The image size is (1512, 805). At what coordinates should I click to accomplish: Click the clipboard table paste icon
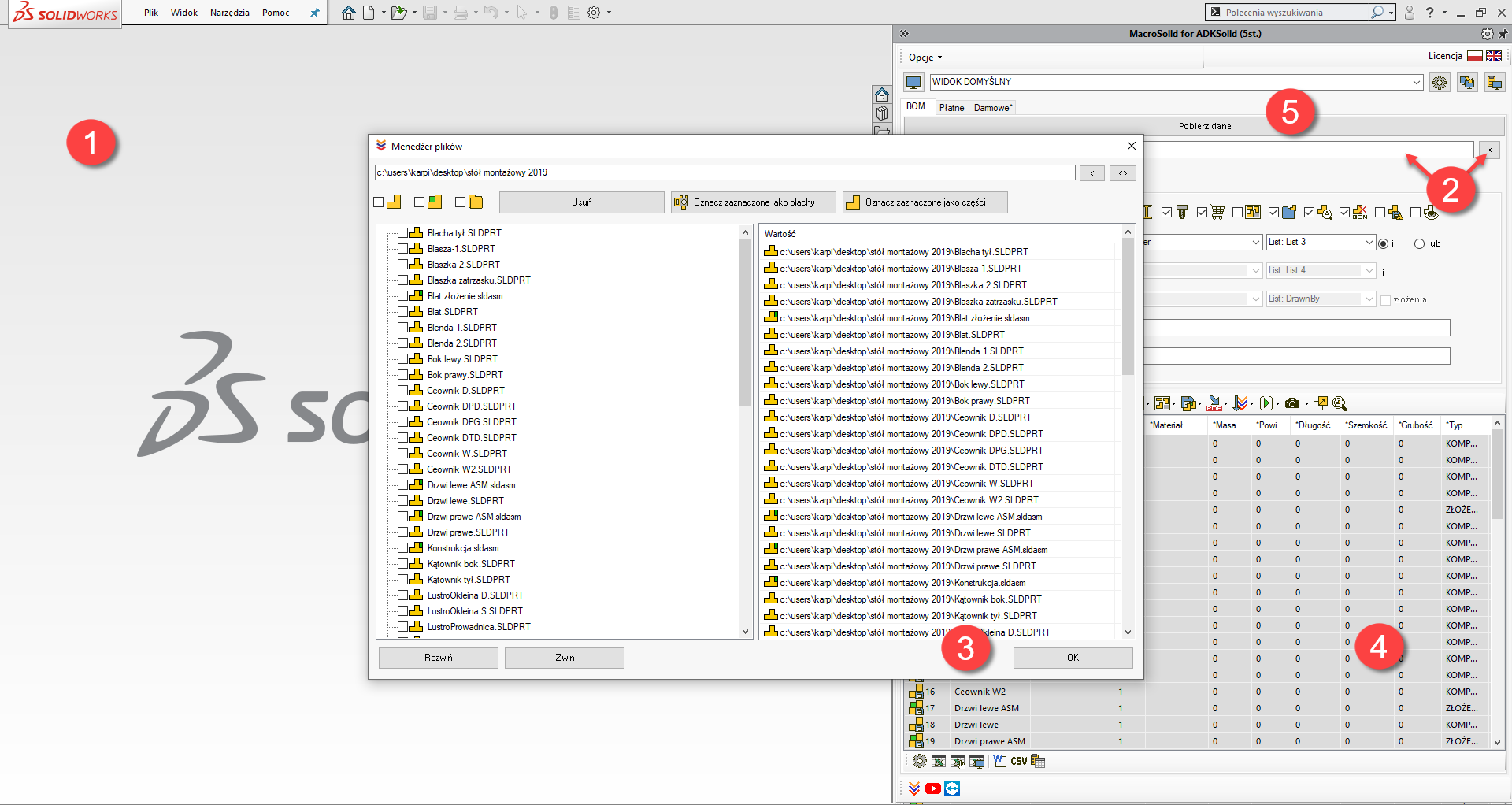point(1038,761)
